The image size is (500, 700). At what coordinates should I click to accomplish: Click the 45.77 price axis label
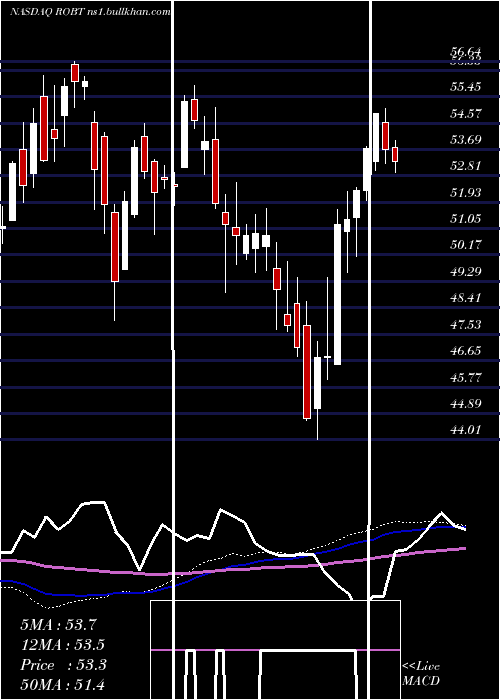point(465,378)
